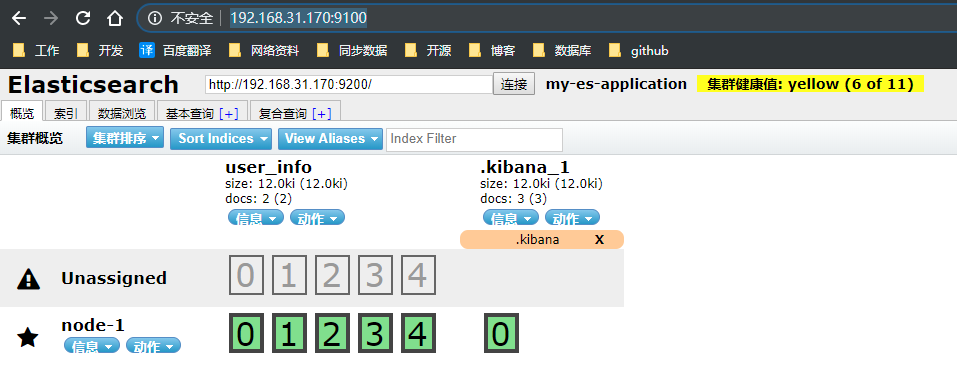This screenshot has height=369, width=957.
Task: Click .kibana_1 docs: 3 (3) text
Action: [x=513, y=199]
